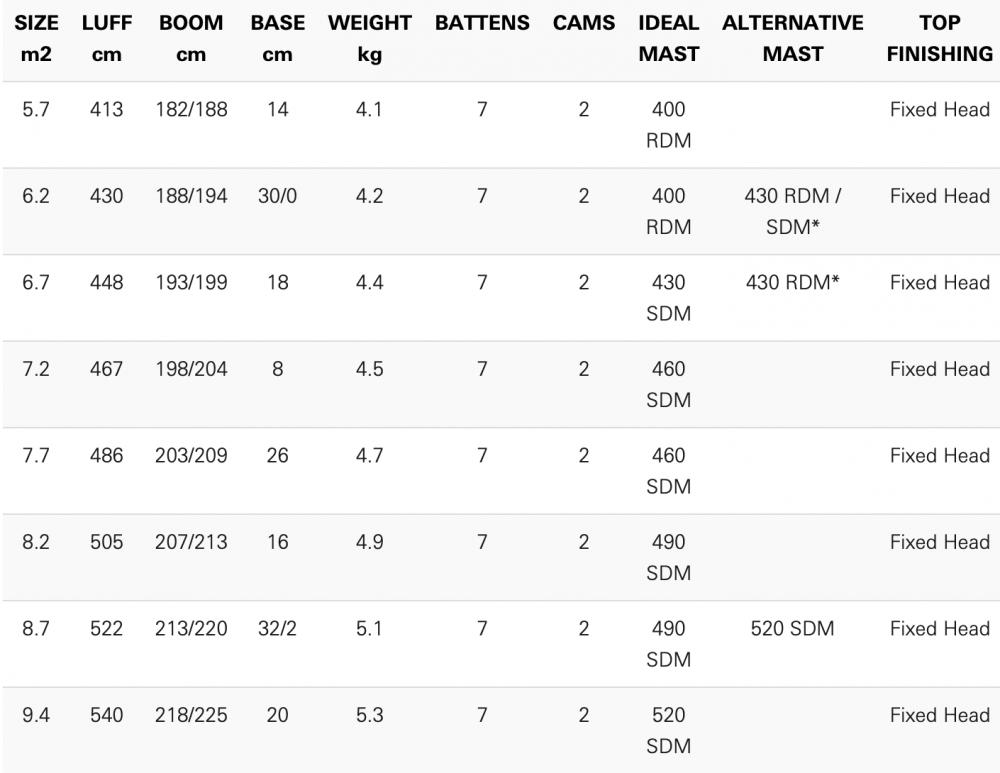Click Fixed Head in the 7.7 row
1000x773 pixels.
click(x=939, y=456)
